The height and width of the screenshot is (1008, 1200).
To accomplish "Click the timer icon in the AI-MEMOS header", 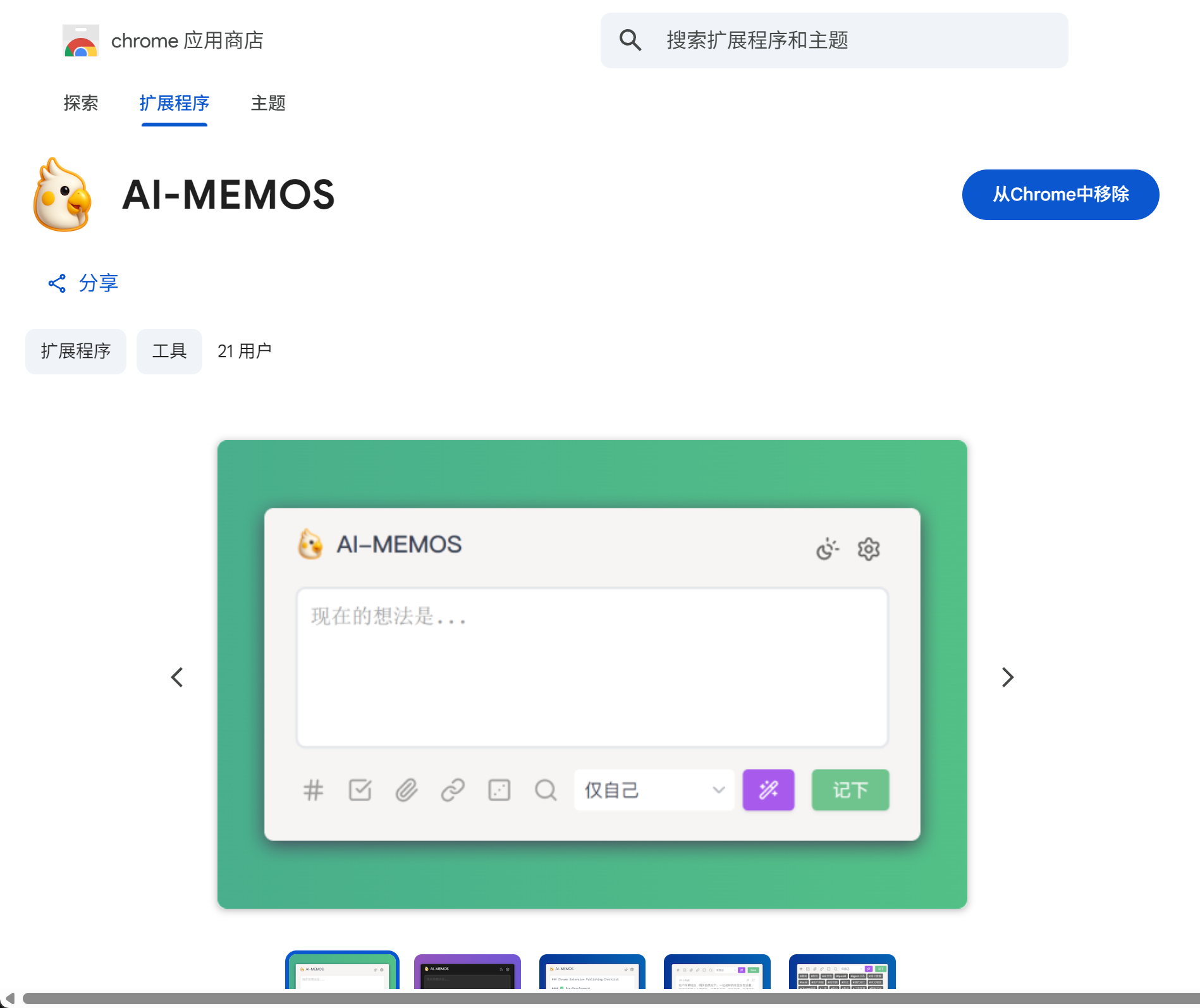I will coord(827,549).
